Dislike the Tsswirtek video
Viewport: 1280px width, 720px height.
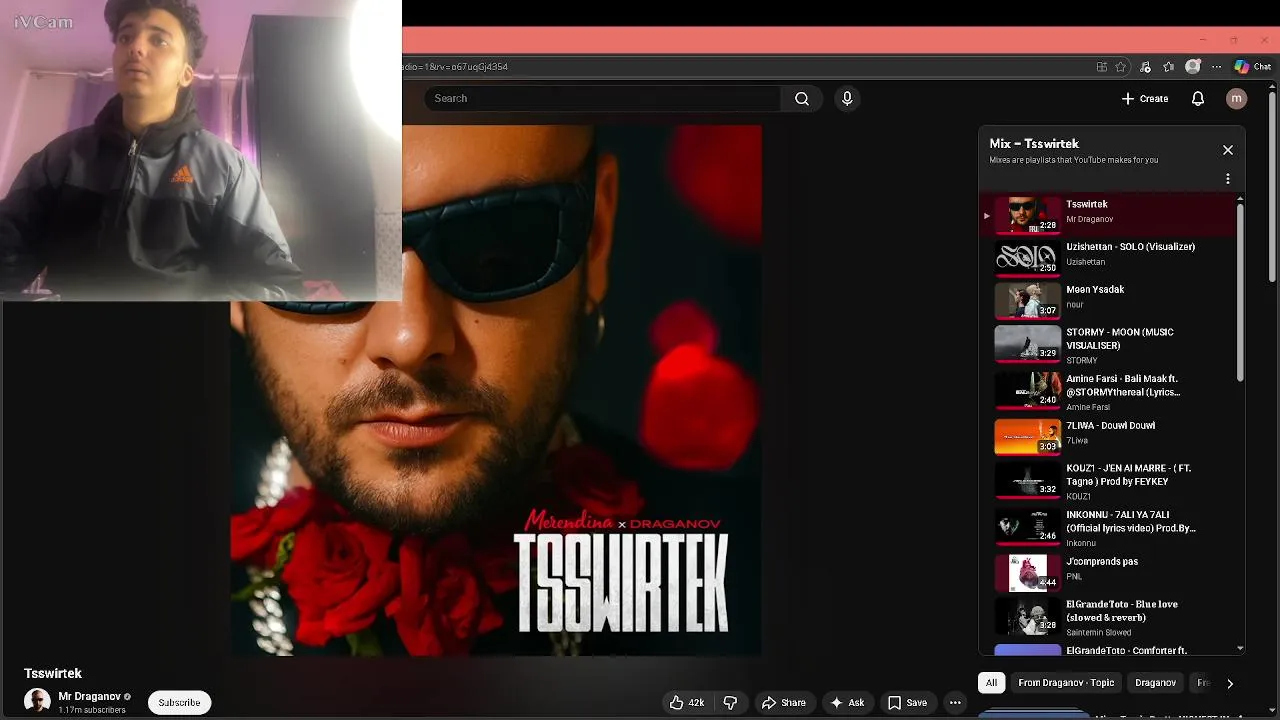(730, 702)
